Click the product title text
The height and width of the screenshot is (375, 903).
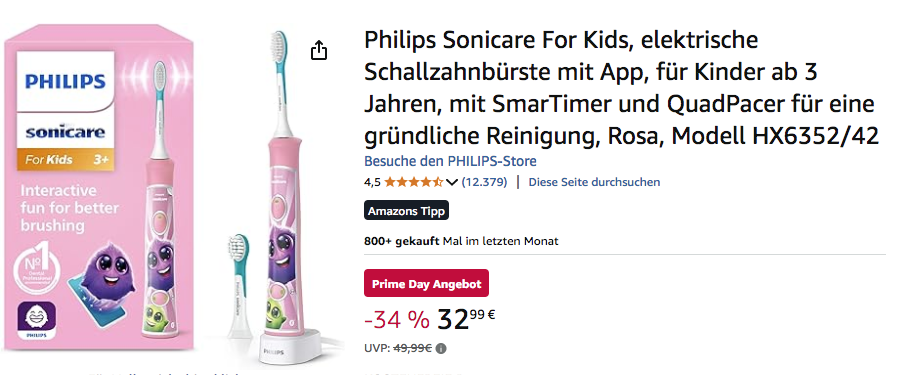[621, 88]
